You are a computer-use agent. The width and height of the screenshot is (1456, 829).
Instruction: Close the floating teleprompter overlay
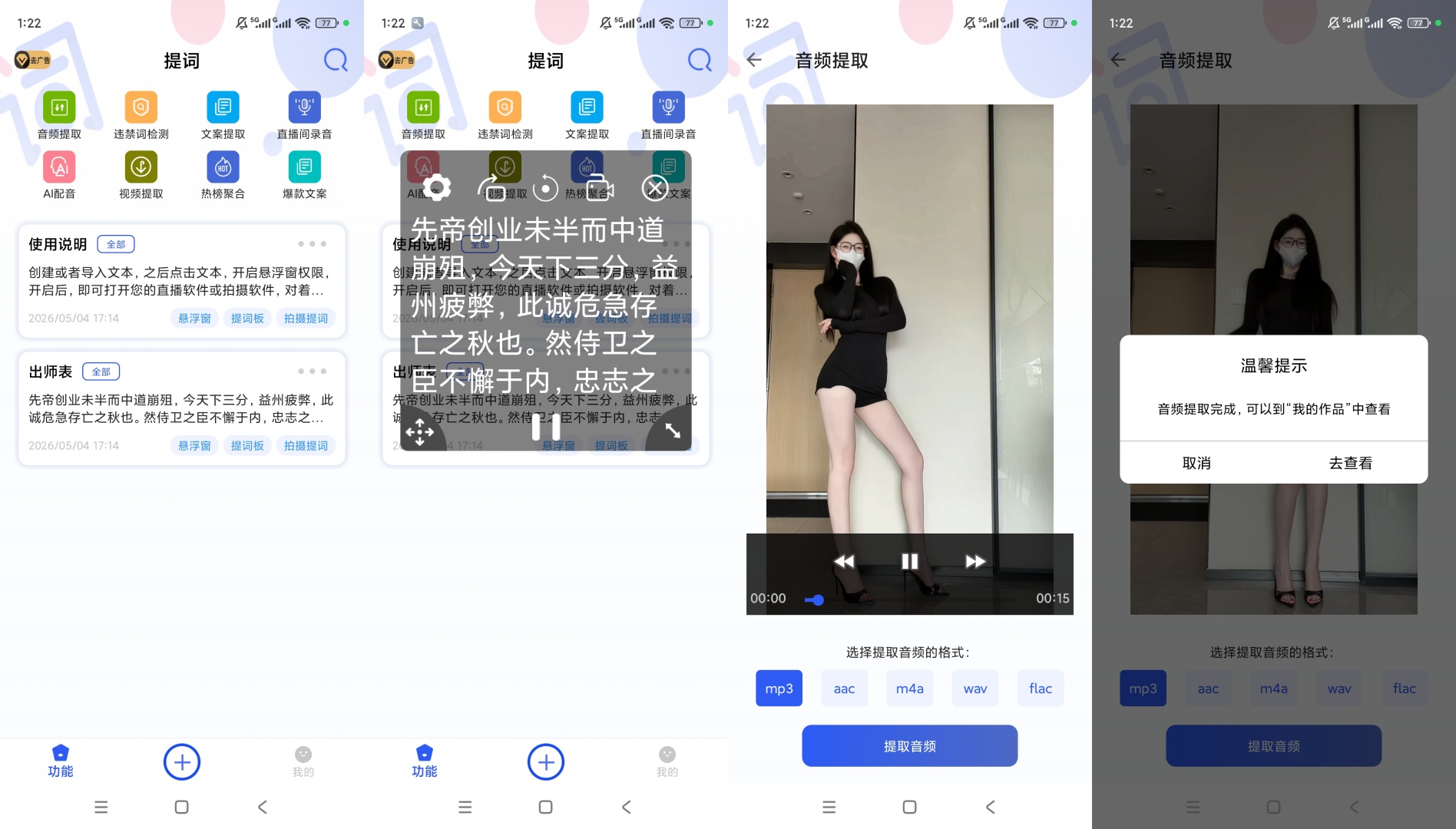(x=655, y=187)
